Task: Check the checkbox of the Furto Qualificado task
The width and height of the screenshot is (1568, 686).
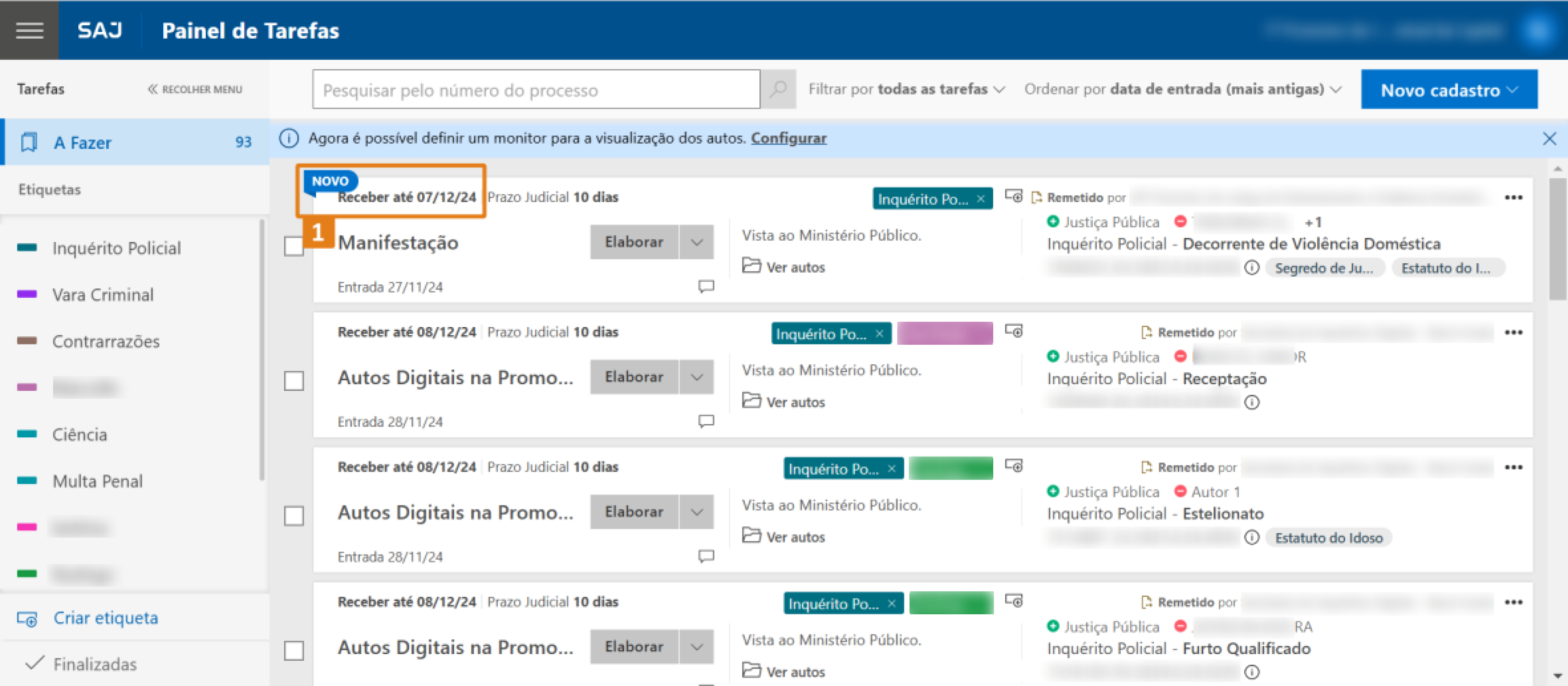Action: (x=294, y=651)
